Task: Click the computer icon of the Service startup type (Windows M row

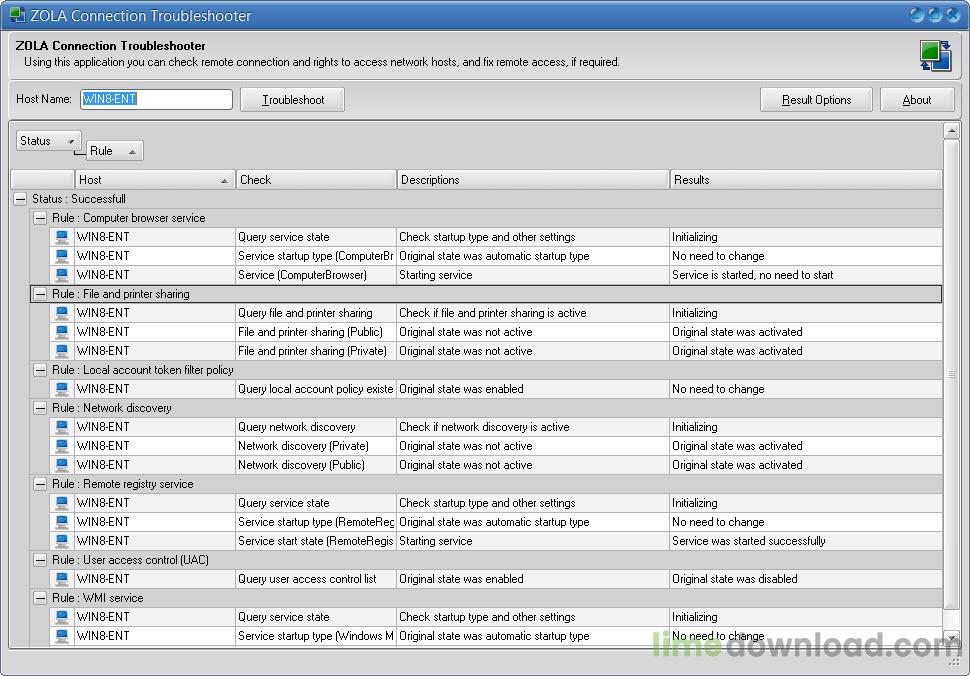Action: tap(62, 636)
